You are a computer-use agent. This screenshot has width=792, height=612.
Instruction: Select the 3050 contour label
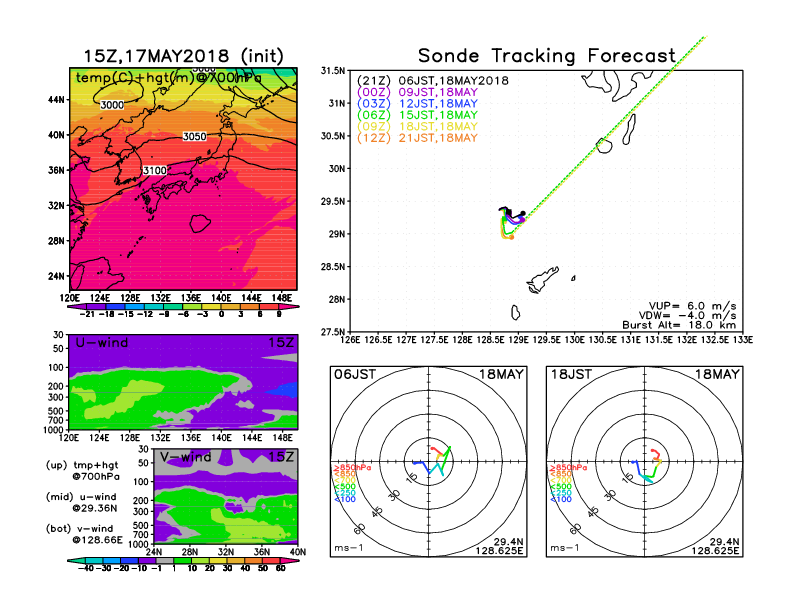[194, 136]
